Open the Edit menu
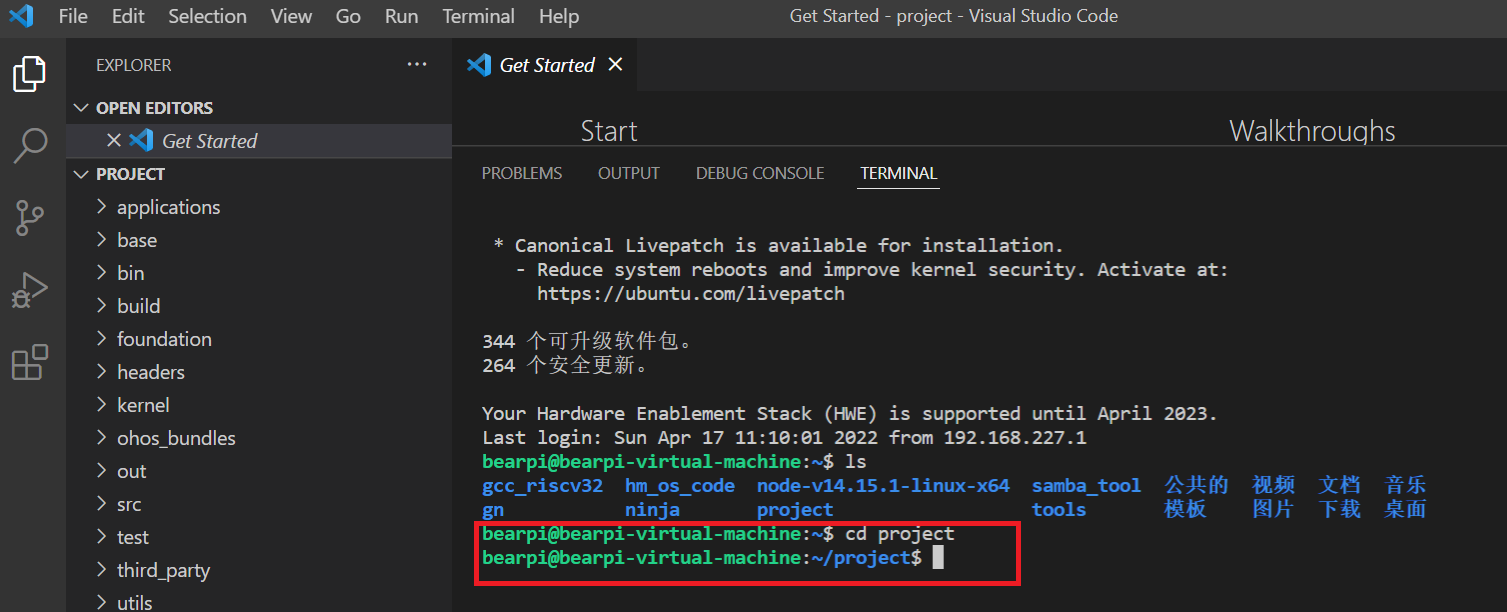 click(128, 16)
